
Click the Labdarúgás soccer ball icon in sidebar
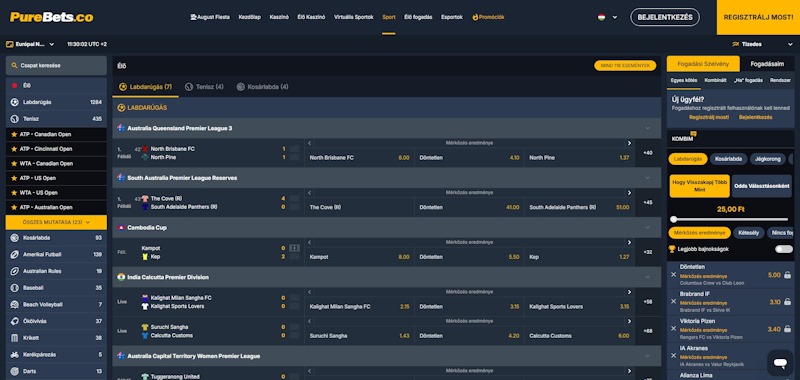pyautogui.click(x=14, y=102)
